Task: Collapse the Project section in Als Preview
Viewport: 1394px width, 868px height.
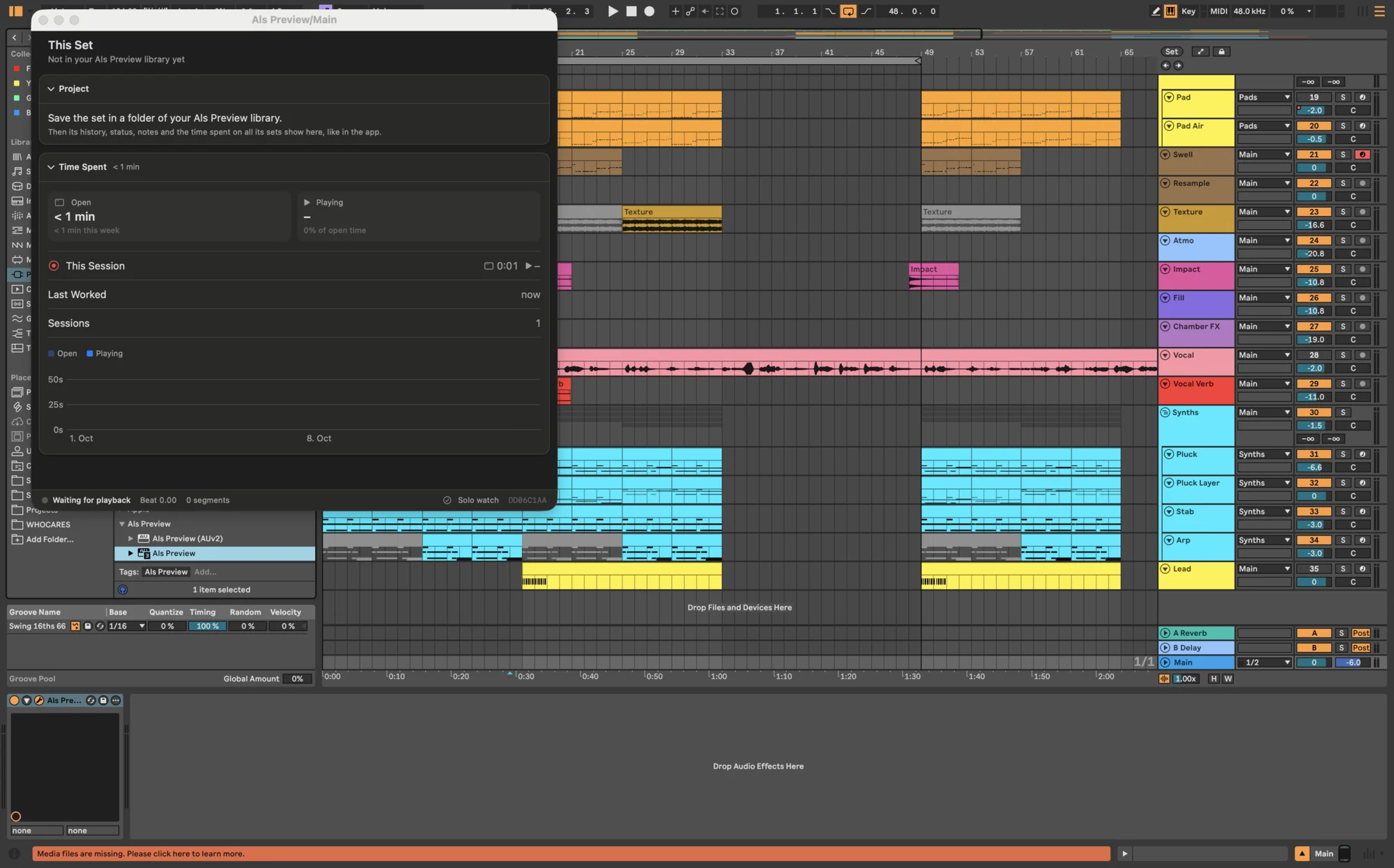Action: (51, 89)
